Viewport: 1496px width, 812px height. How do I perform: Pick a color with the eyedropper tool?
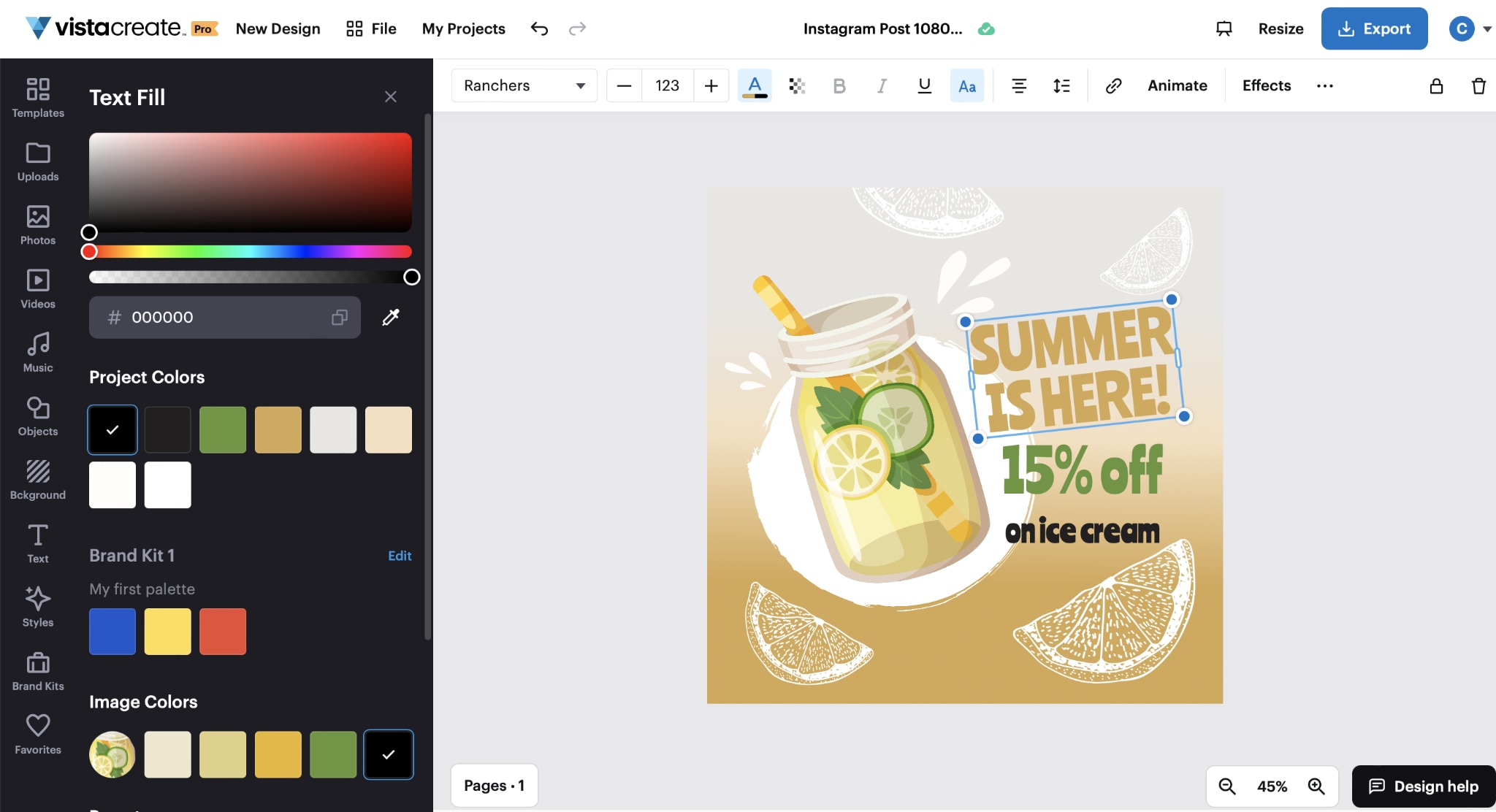pos(391,317)
